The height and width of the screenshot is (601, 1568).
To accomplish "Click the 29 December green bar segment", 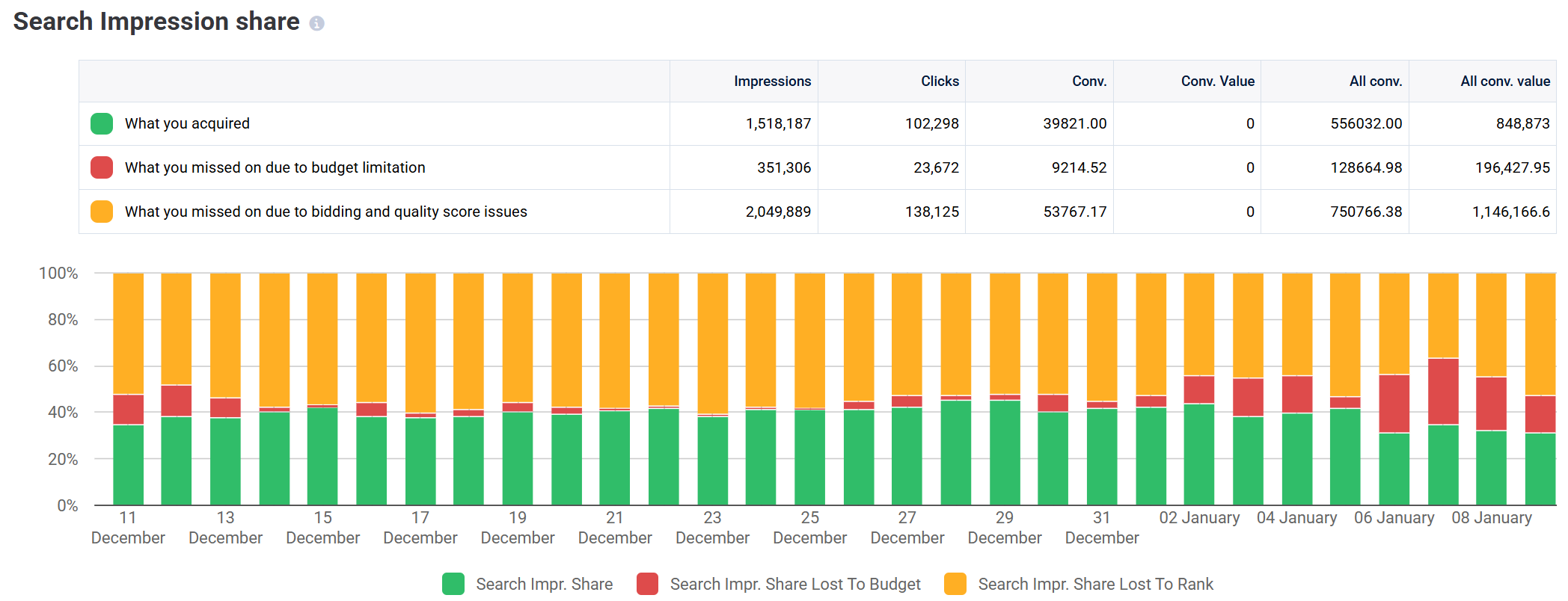I will [1005, 452].
